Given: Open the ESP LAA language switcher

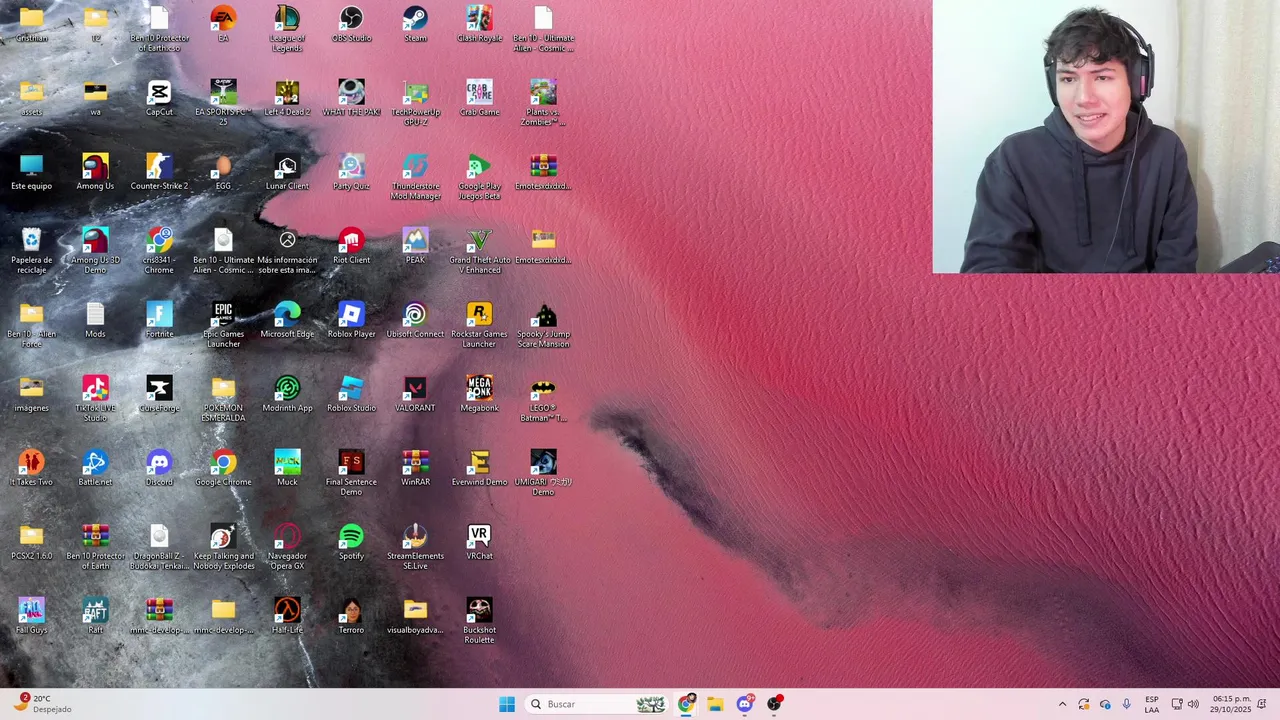Looking at the screenshot, I should coord(1152,704).
